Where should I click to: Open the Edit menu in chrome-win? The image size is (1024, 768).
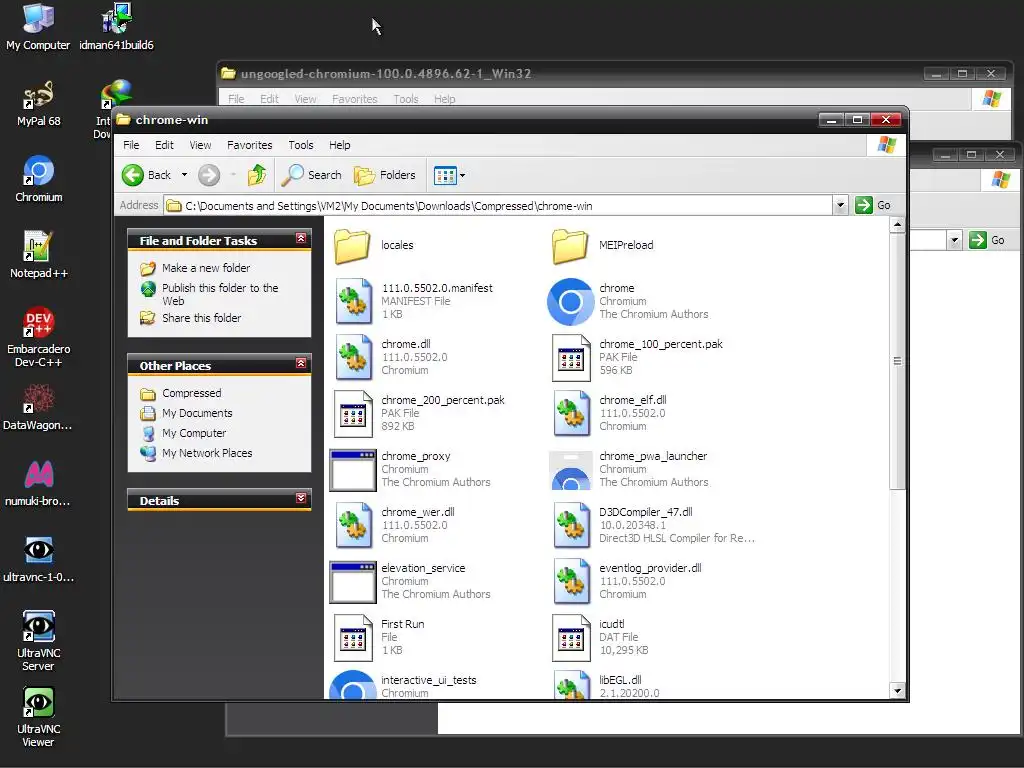pos(164,145)
